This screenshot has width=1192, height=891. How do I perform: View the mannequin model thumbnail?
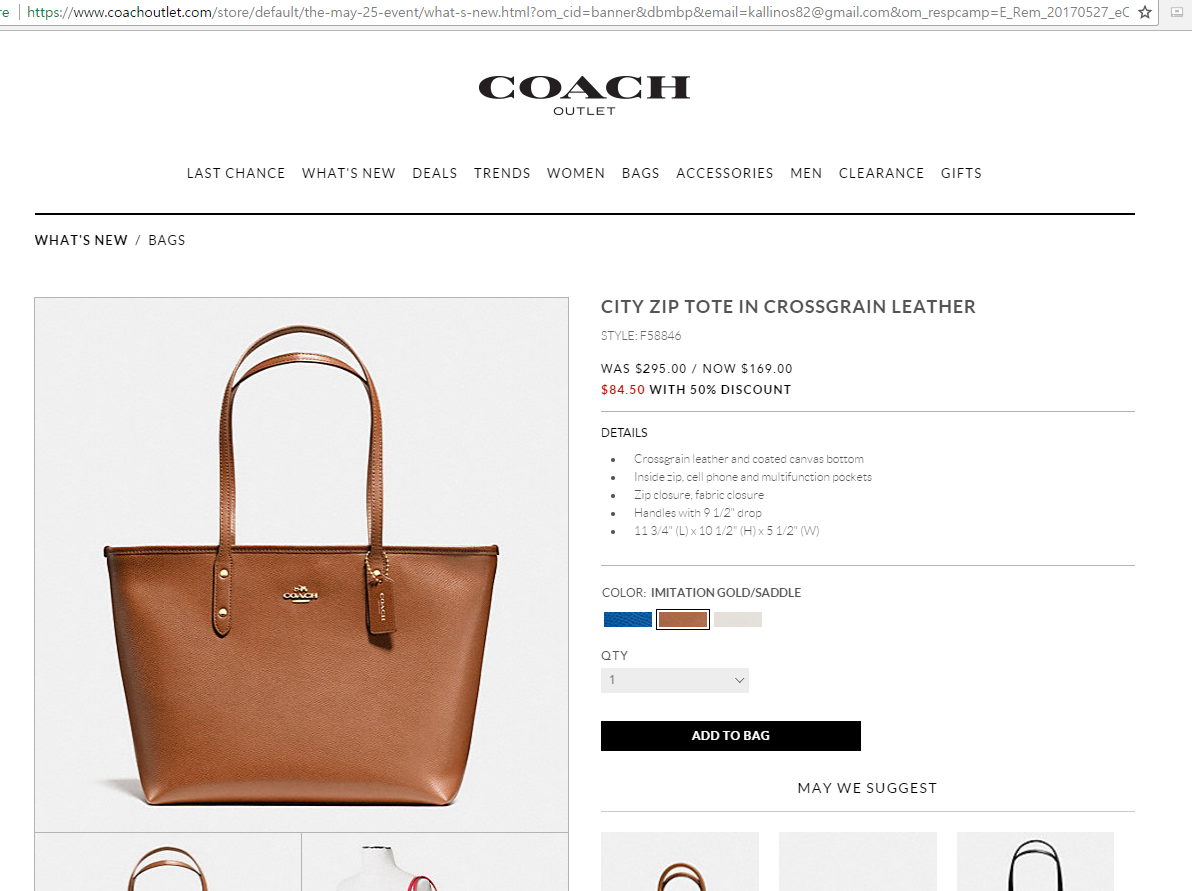(435, 862)
